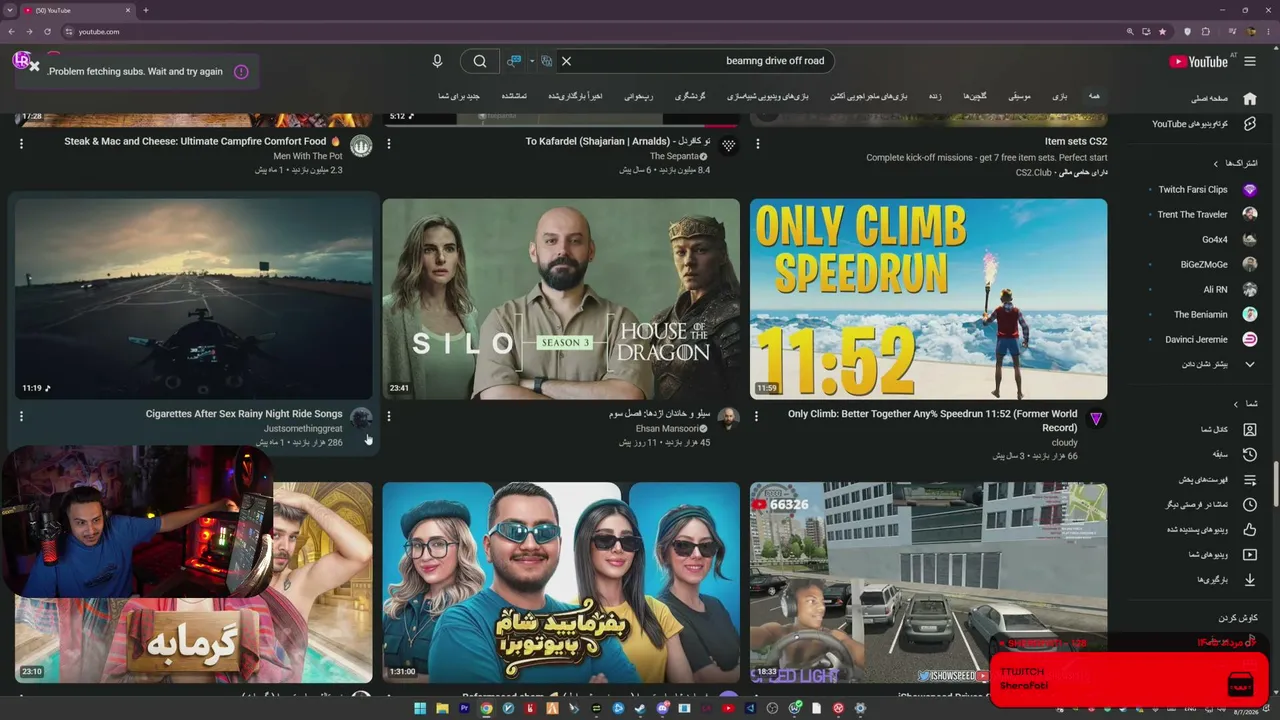Open the اشتراک‌ها subscriptions section chevron
The image size is (1280, 720).
pos(1216,163)
